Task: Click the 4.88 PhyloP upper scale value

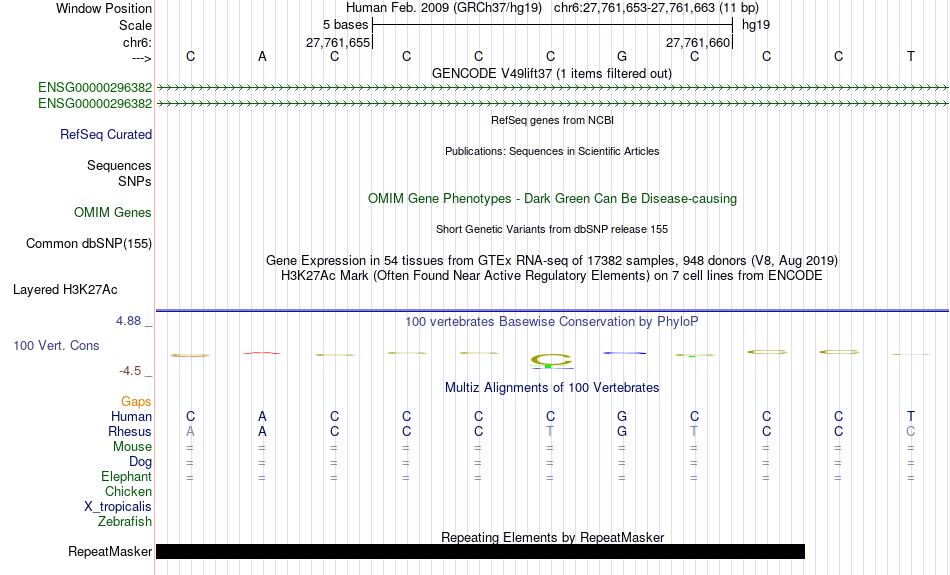Action: [128, 321]
